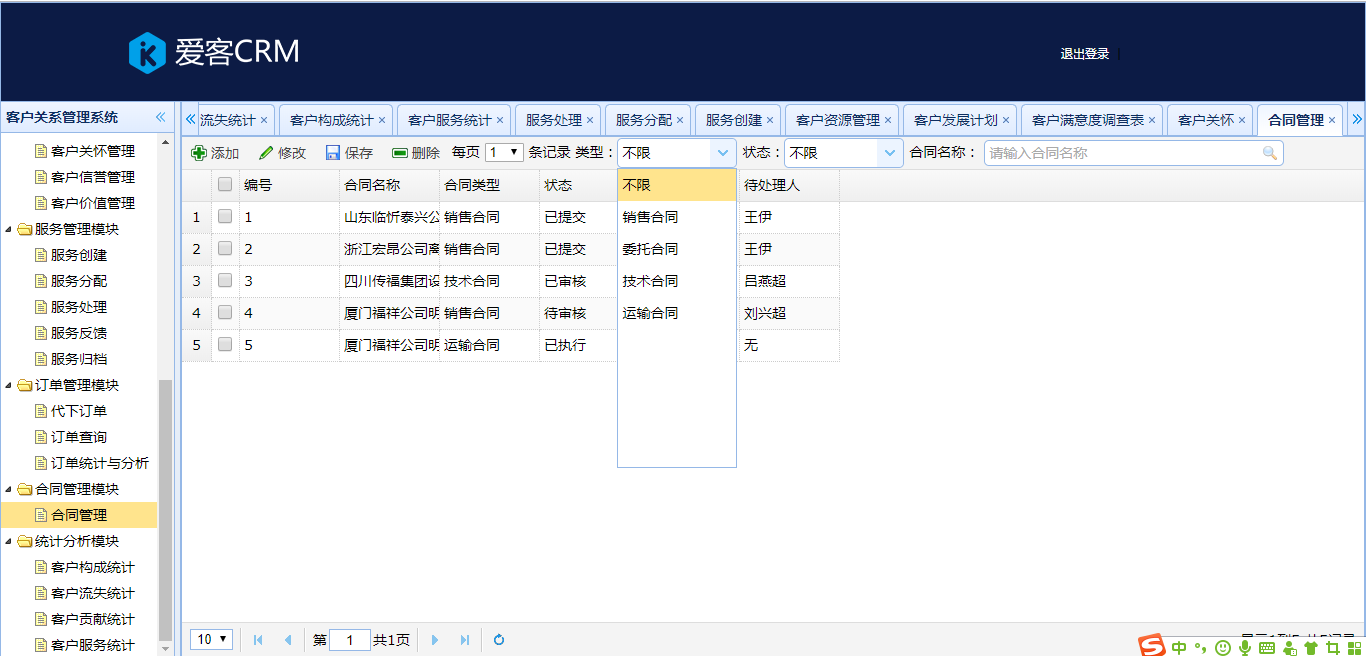Click the refresh icon in pagination bar
This screenshot has width=1366, height=656.
click(x=499, y=640)
